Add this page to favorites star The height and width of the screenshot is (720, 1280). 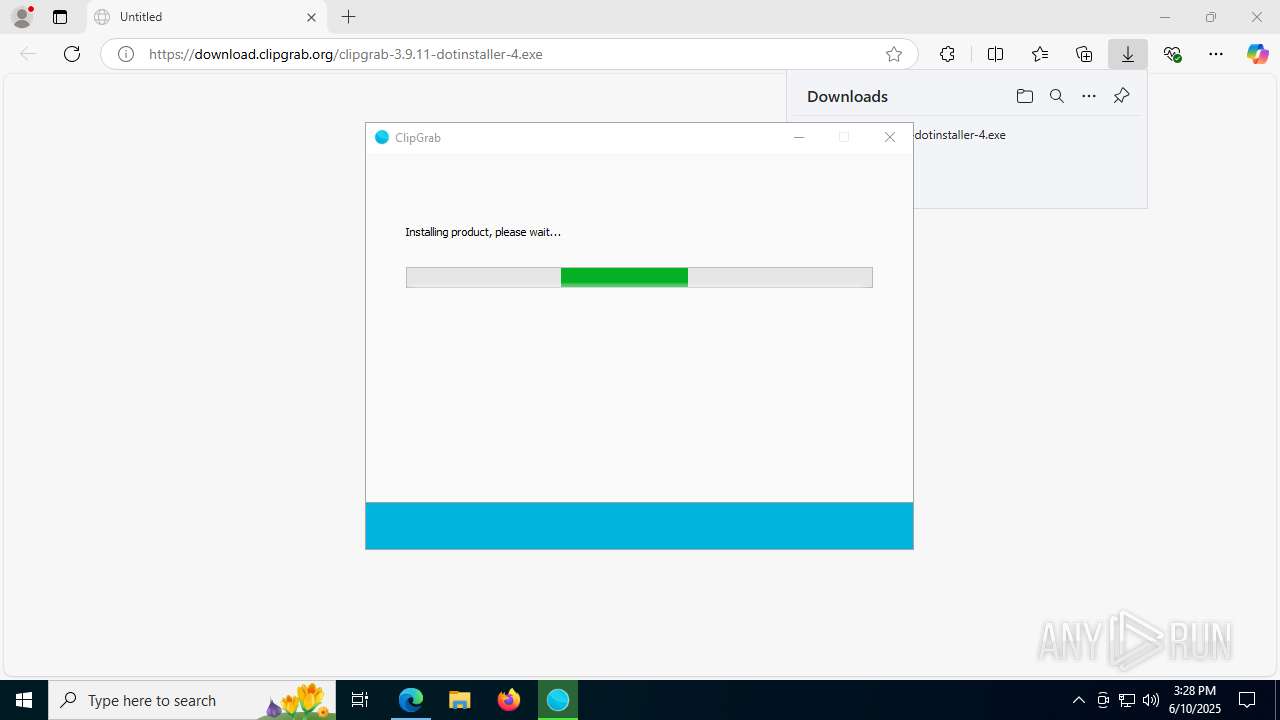[894, 54]
